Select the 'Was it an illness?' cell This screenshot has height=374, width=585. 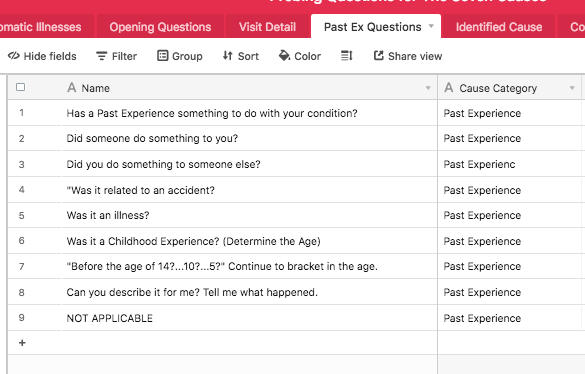click(x=249, y=215)
